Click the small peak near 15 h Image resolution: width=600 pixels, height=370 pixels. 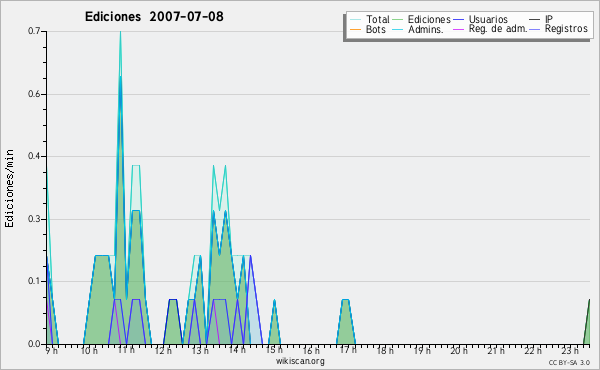(274, 321)
